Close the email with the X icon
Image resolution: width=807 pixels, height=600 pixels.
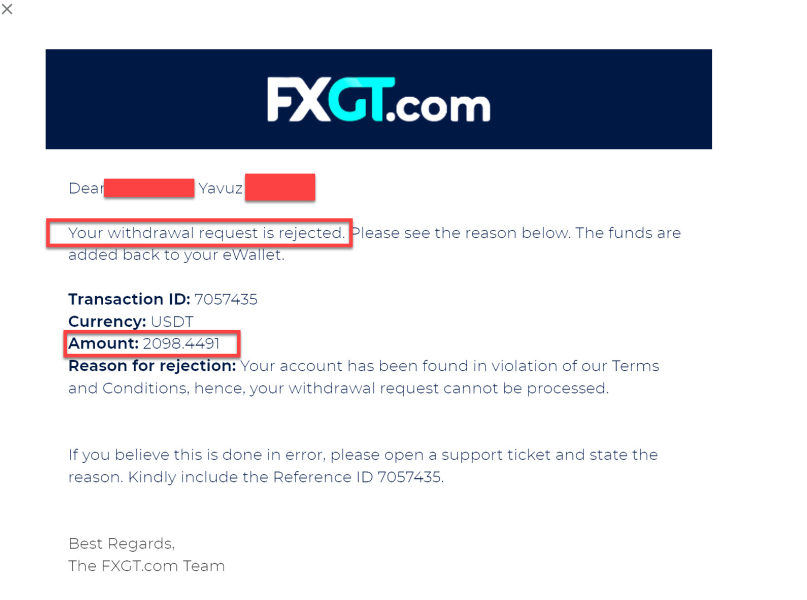(8, 8)
